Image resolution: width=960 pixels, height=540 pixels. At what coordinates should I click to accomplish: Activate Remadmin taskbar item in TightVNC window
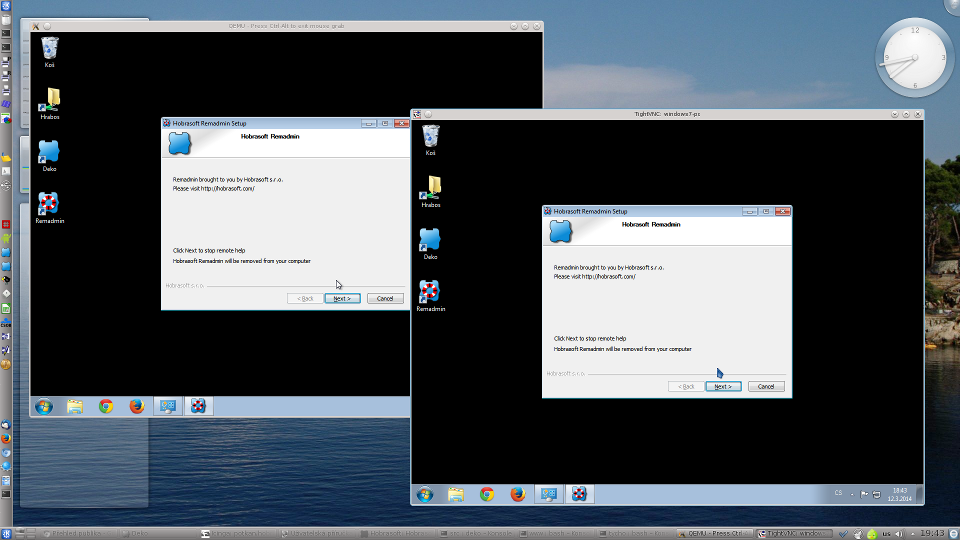tap(579, 493)
